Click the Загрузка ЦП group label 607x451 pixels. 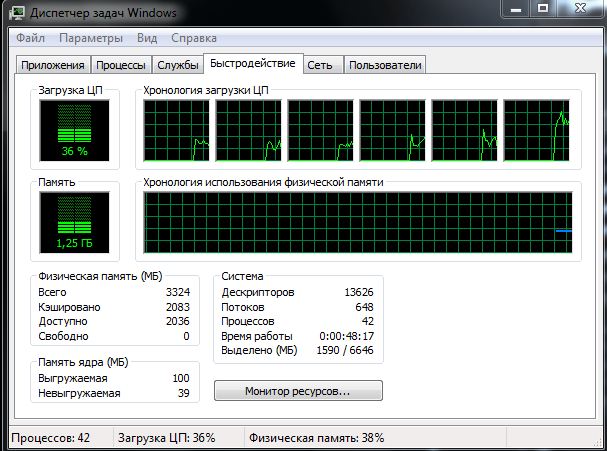point(70,90)
